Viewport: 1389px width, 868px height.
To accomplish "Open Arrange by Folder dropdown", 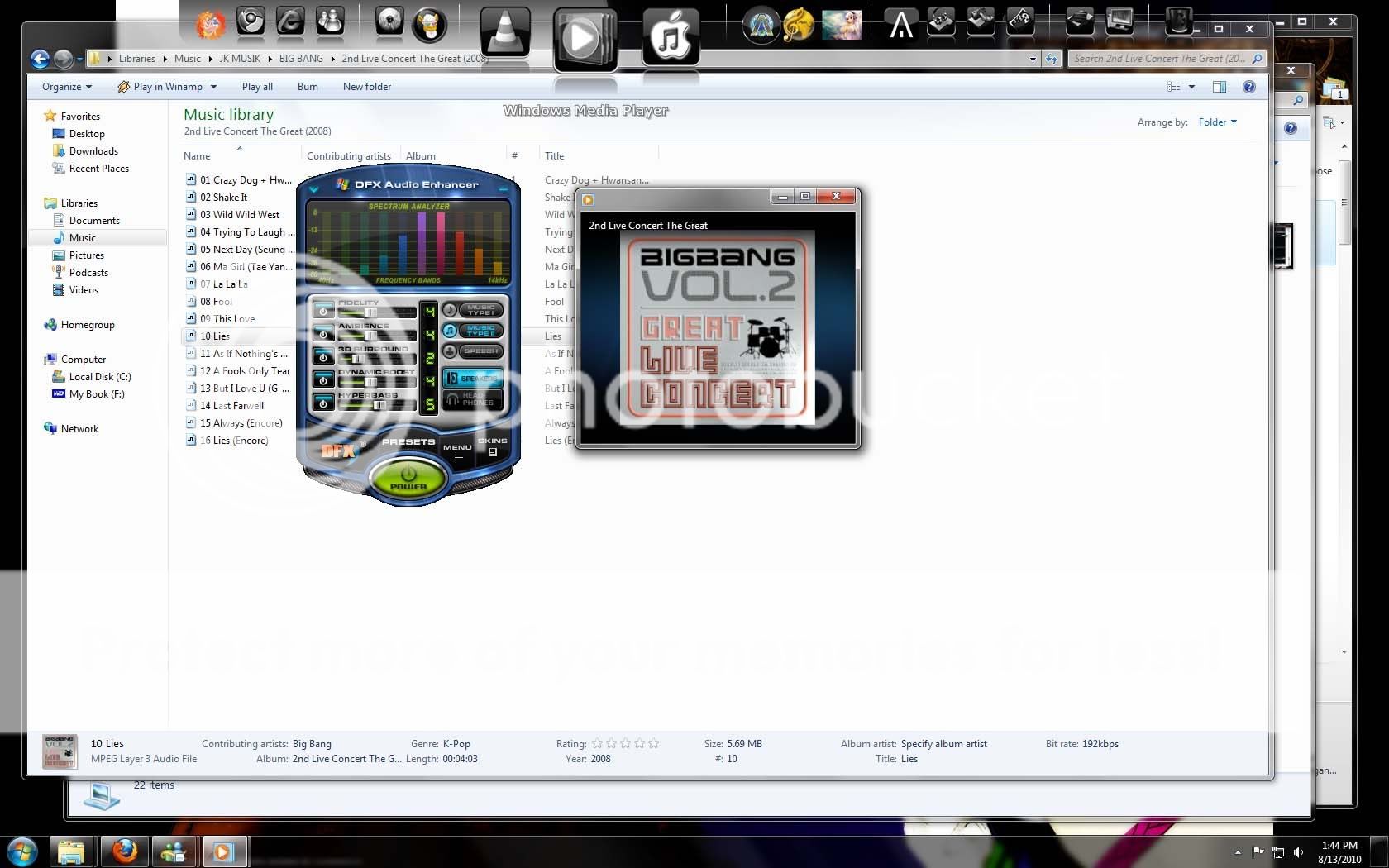I will (1217, 122).
